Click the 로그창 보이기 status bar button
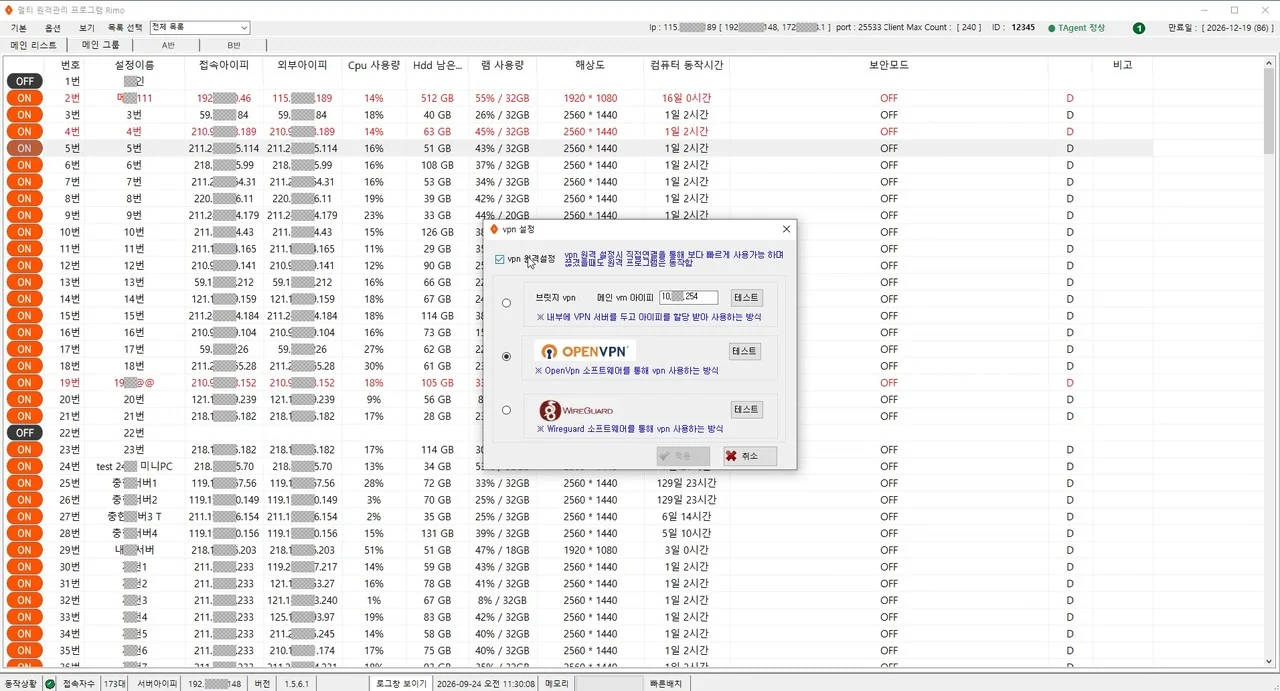1280x691 pixels. coord(401,683)
